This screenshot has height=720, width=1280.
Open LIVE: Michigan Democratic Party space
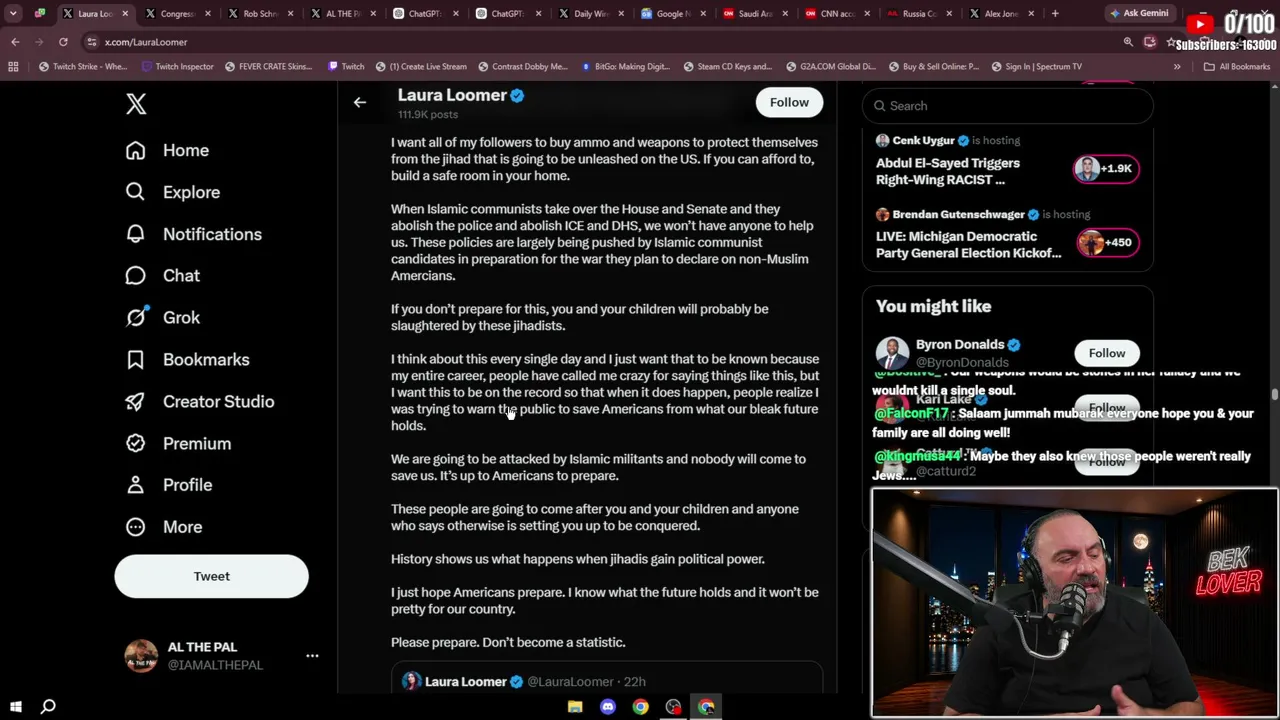pyautogui.click(x=969, y=245)
